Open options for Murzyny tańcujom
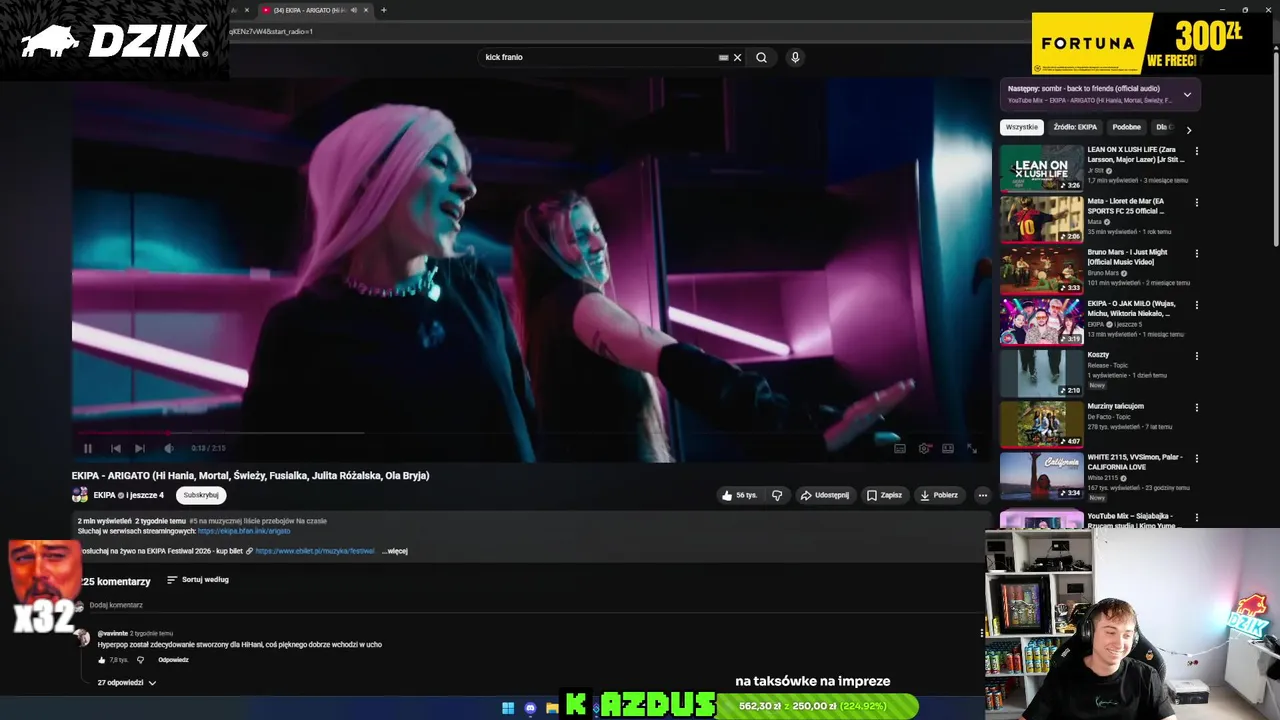 1196,407
